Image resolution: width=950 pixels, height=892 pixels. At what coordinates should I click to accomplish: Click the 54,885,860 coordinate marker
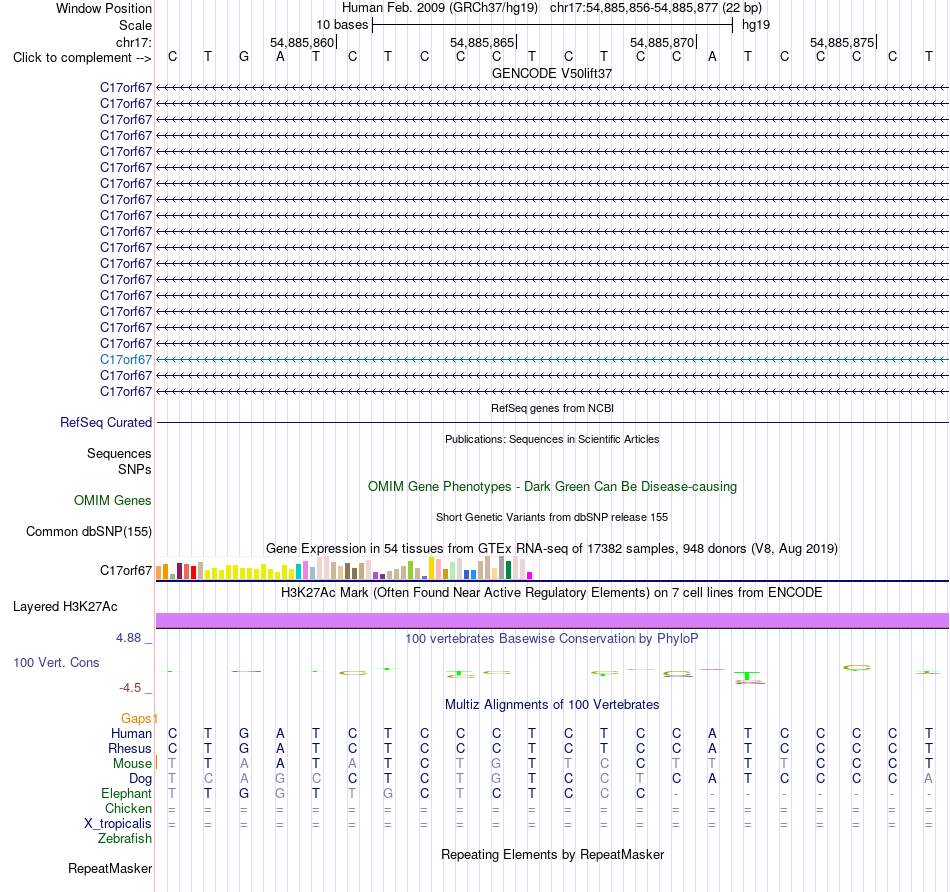(x=302, y=42)
